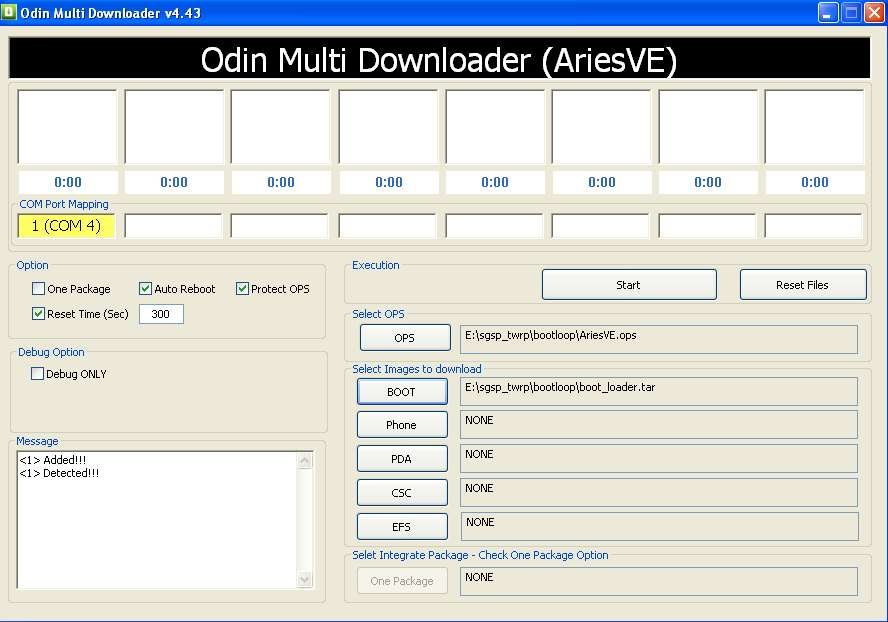Viewport: 888px width, 622px height.
Task: Click the Message log scrollbar down arrow
Action: click(305, 580)
